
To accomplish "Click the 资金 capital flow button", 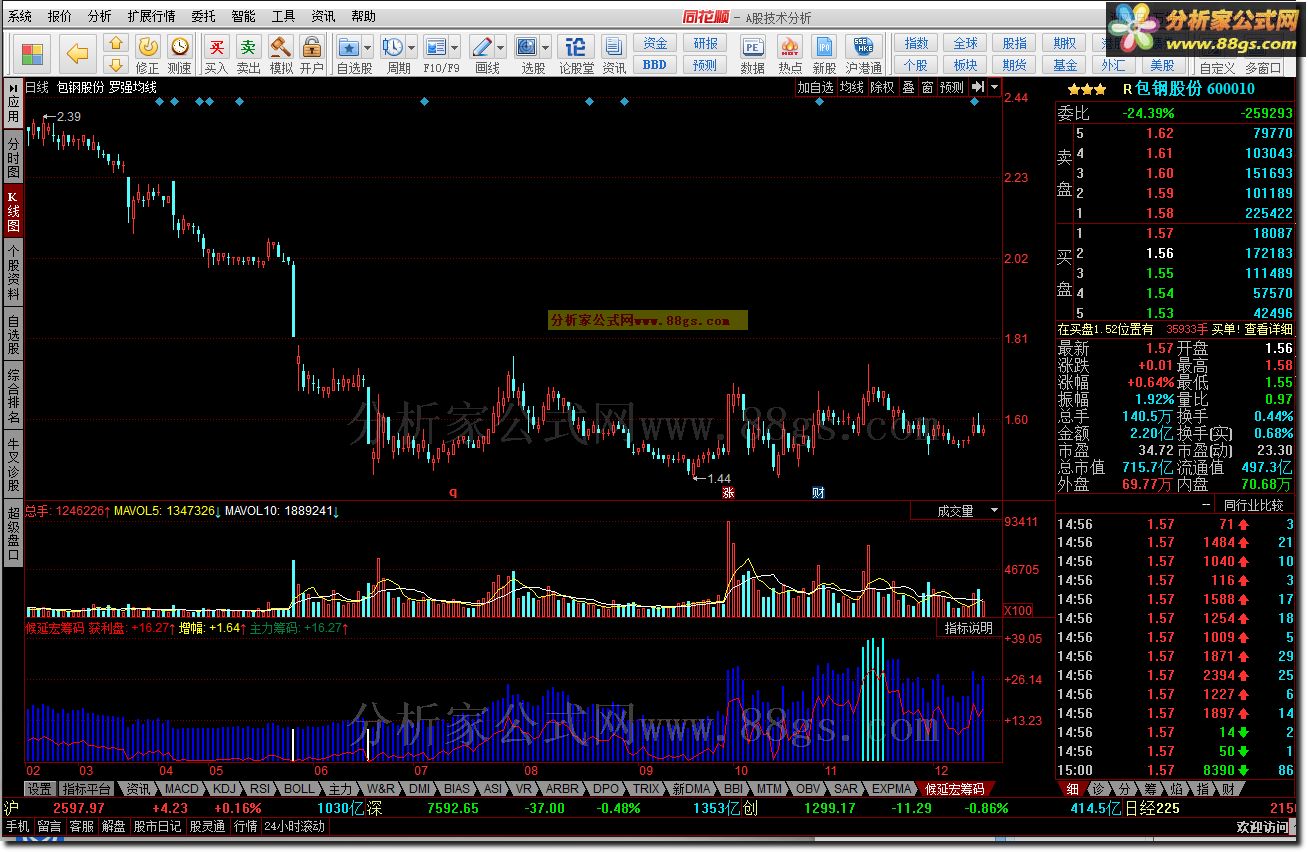I will click(654, 43).
